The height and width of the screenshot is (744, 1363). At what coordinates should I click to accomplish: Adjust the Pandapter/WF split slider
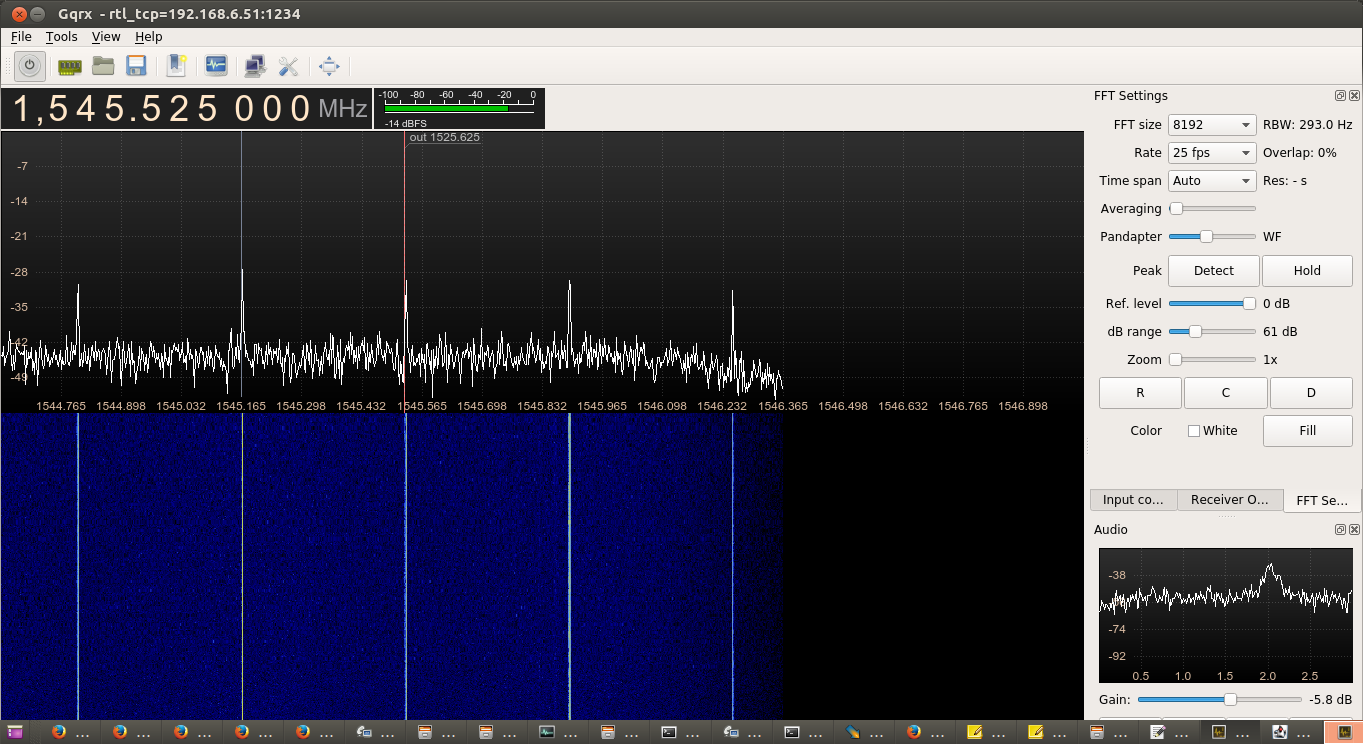[x=1212, y=237]
